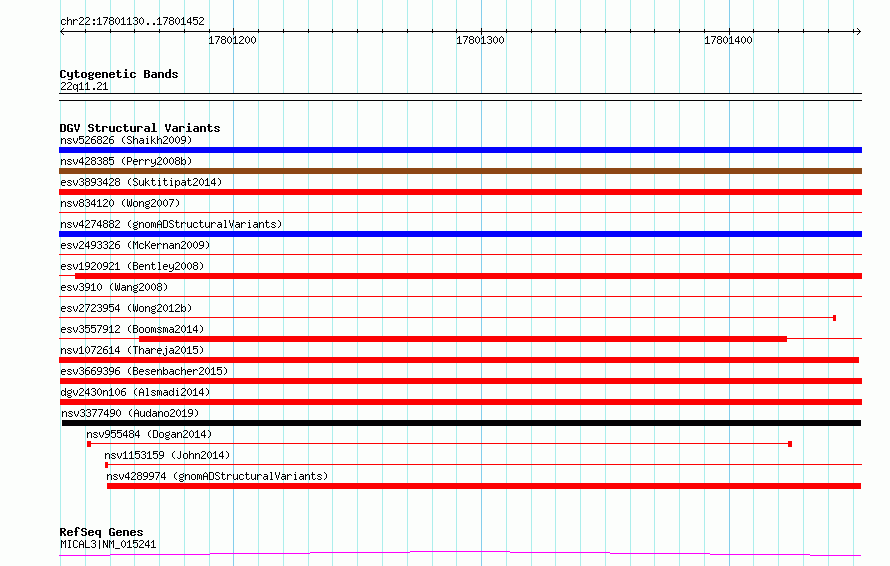This screenshot has width=890, height=566.
Task: Click nsv1072614 (Thareja2015) label
Action: [x=132, y=350]
